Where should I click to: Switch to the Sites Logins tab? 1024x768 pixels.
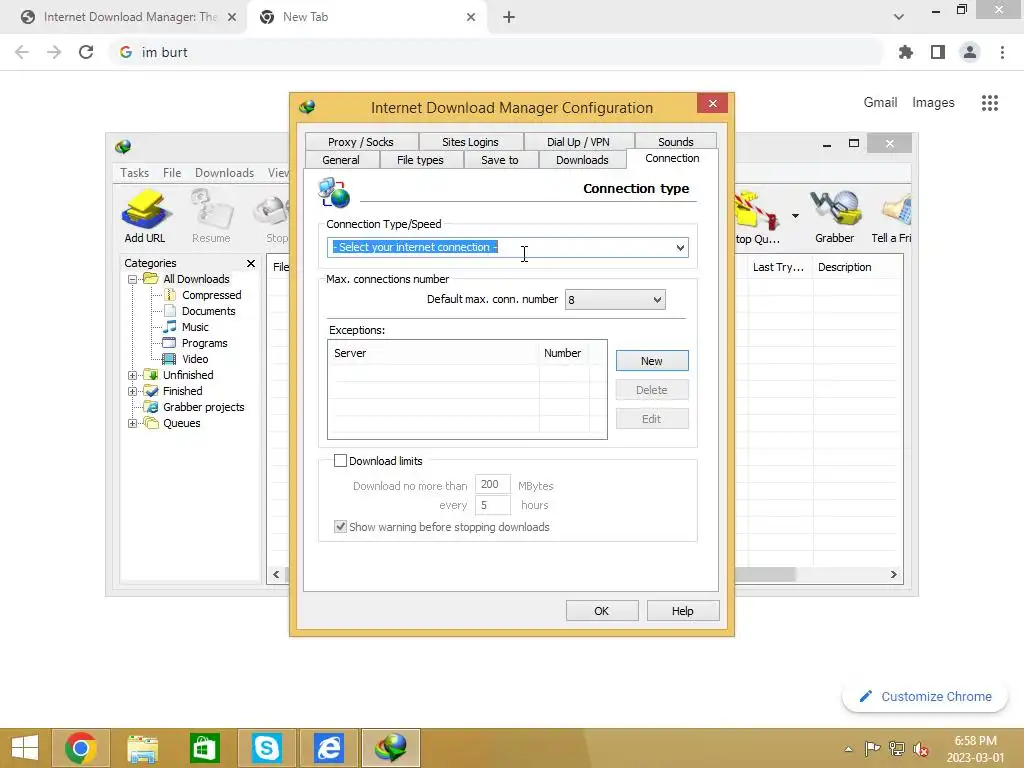[x=470, y=142]
